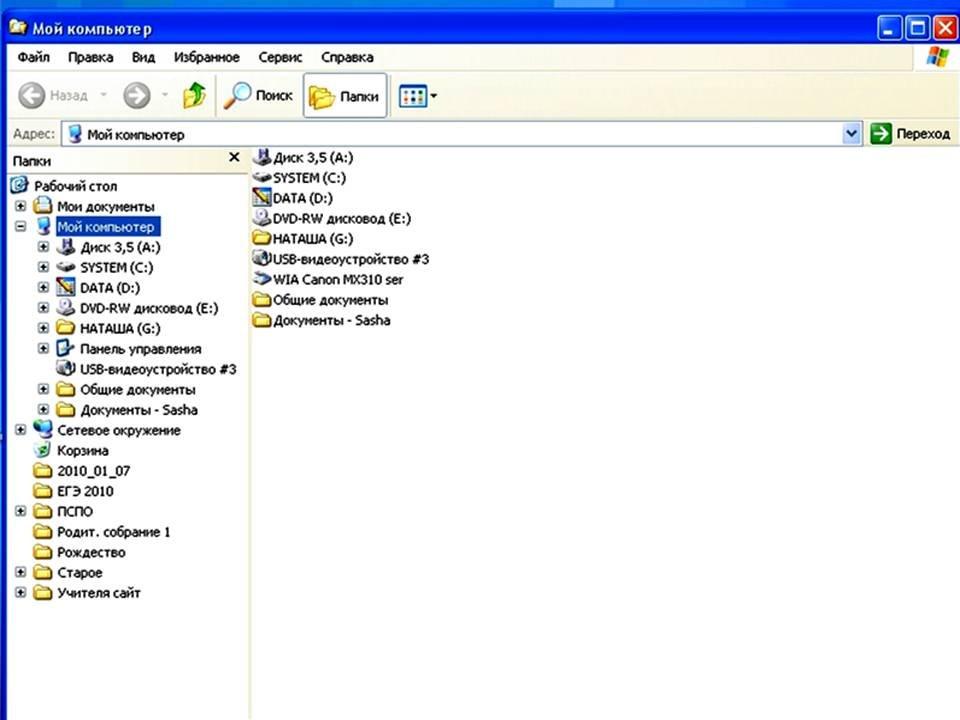Collapse the Мой компьютер tree node
960x720 pixels.
pyautogui.click(x=20, y=227)
